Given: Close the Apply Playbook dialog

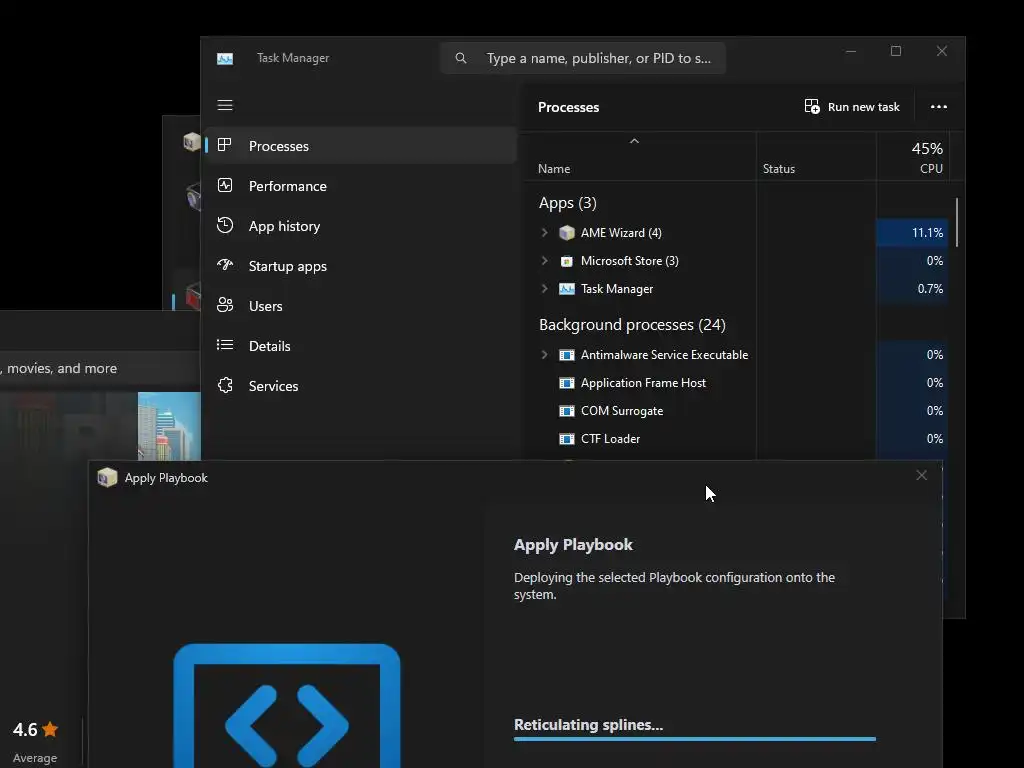Looking at the screenshot, I should [x=921, y=475].
